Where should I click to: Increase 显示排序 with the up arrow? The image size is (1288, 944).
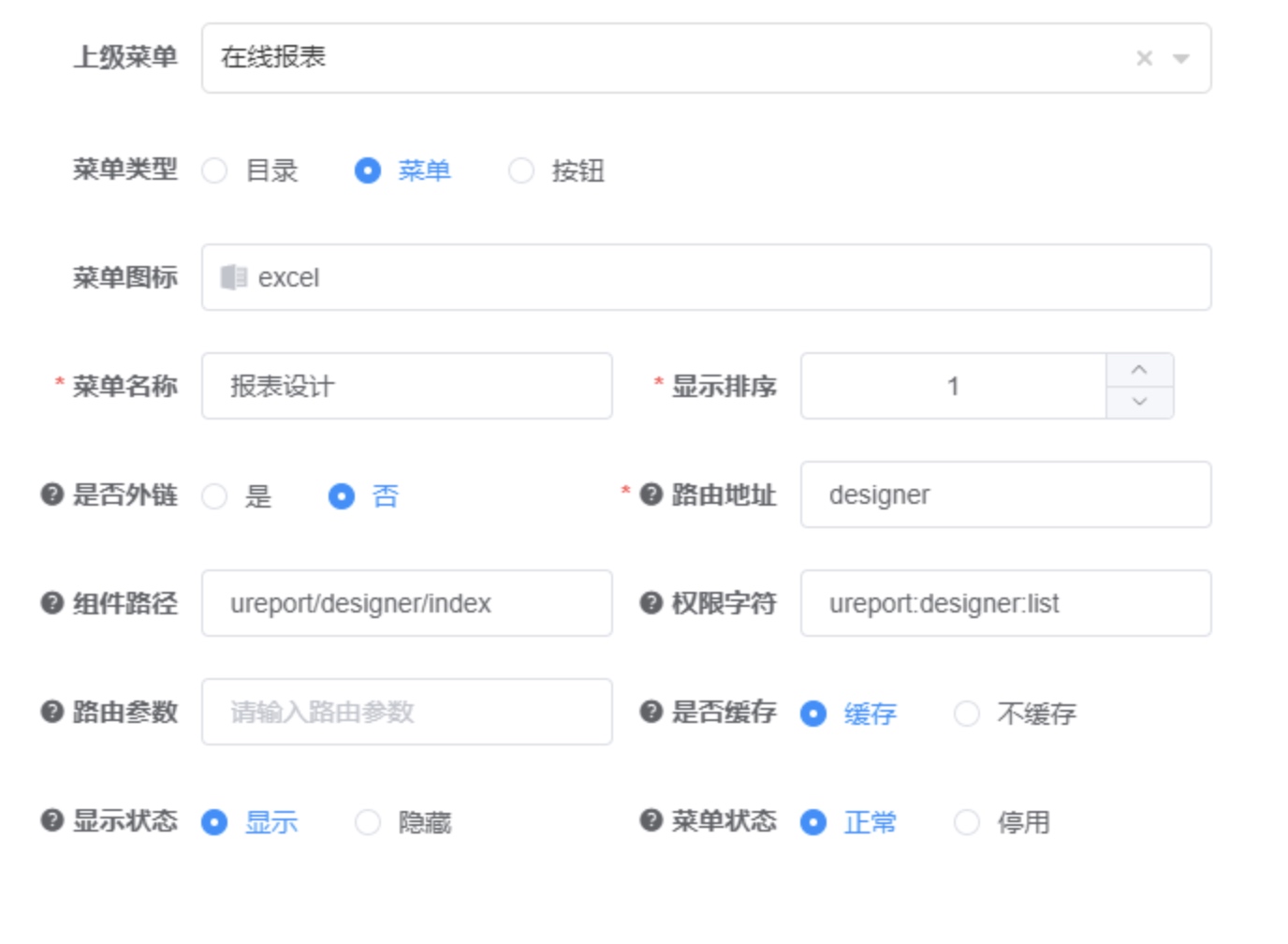1139,370
